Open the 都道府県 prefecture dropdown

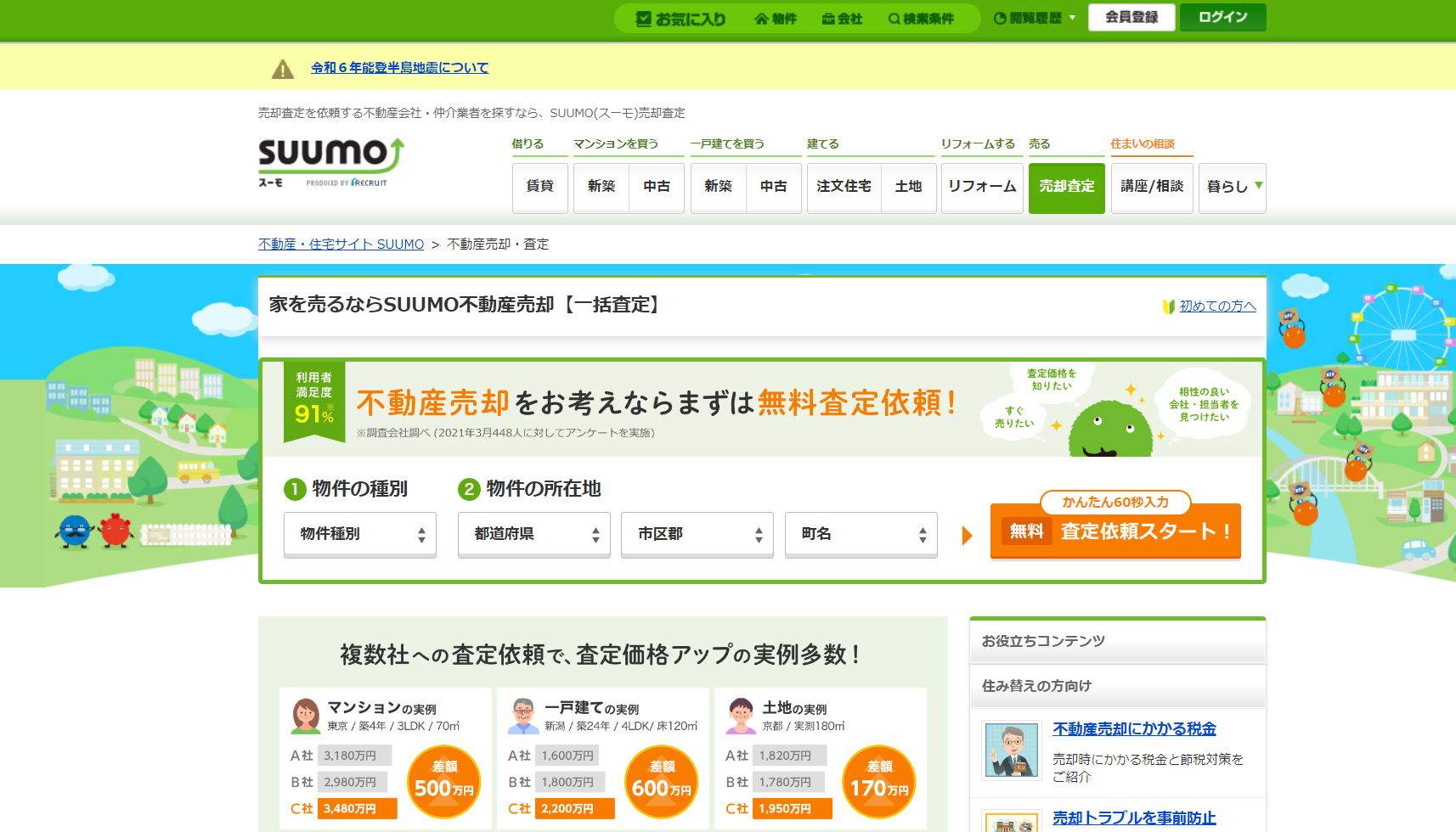point(533,534)
